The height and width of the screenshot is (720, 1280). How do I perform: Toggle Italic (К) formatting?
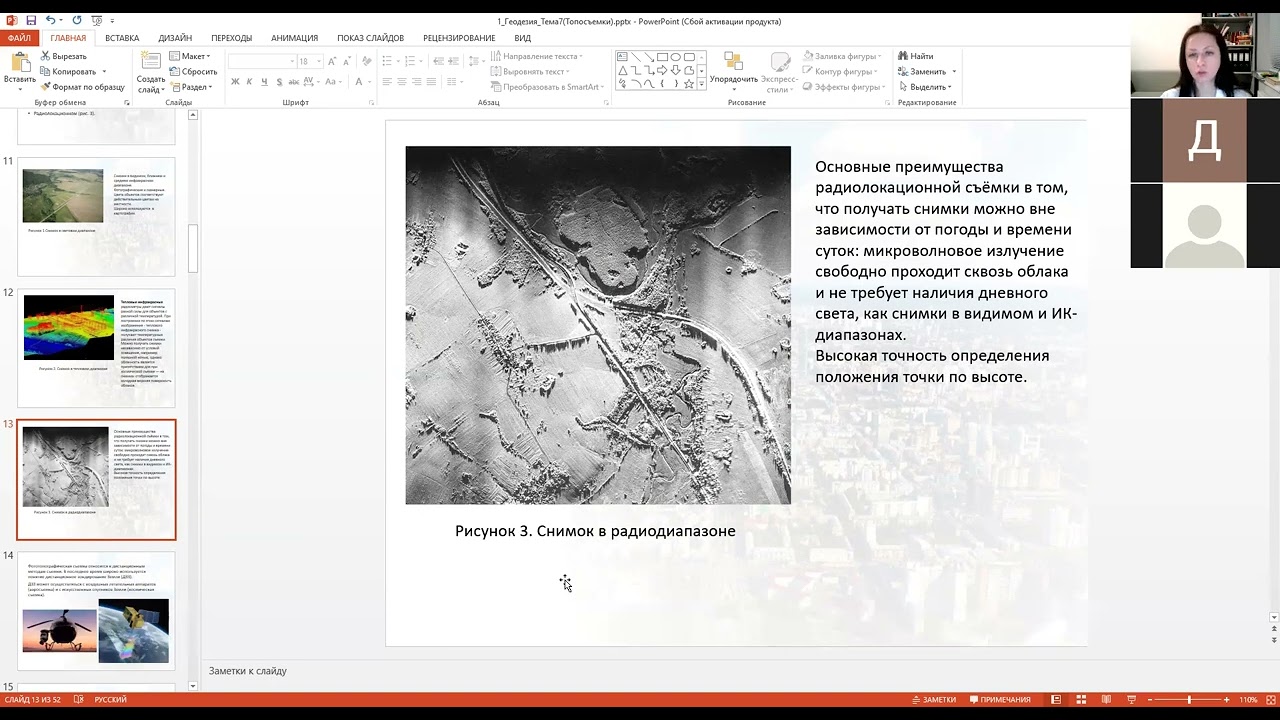point(249,82)
